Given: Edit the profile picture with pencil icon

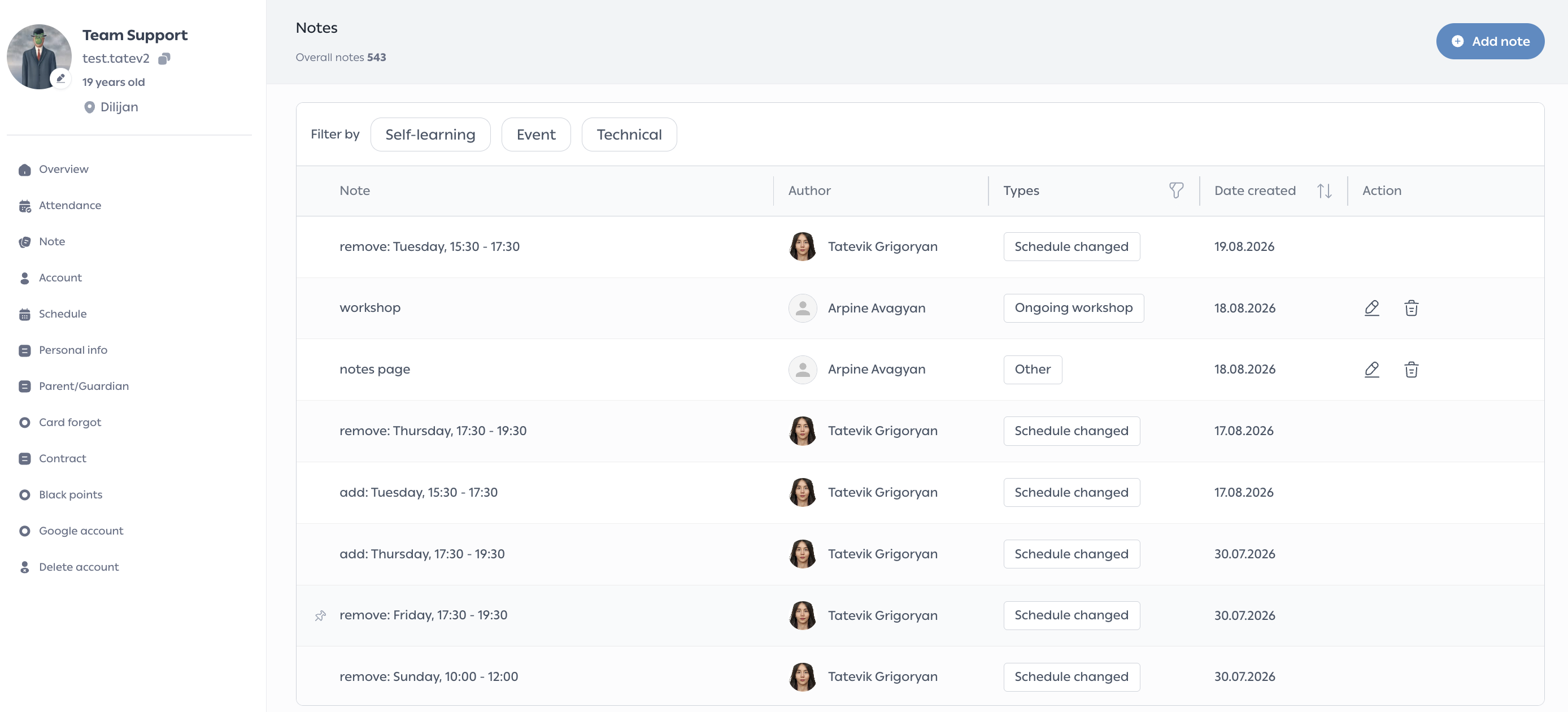Looking at the screenshot, I should 61,79.
